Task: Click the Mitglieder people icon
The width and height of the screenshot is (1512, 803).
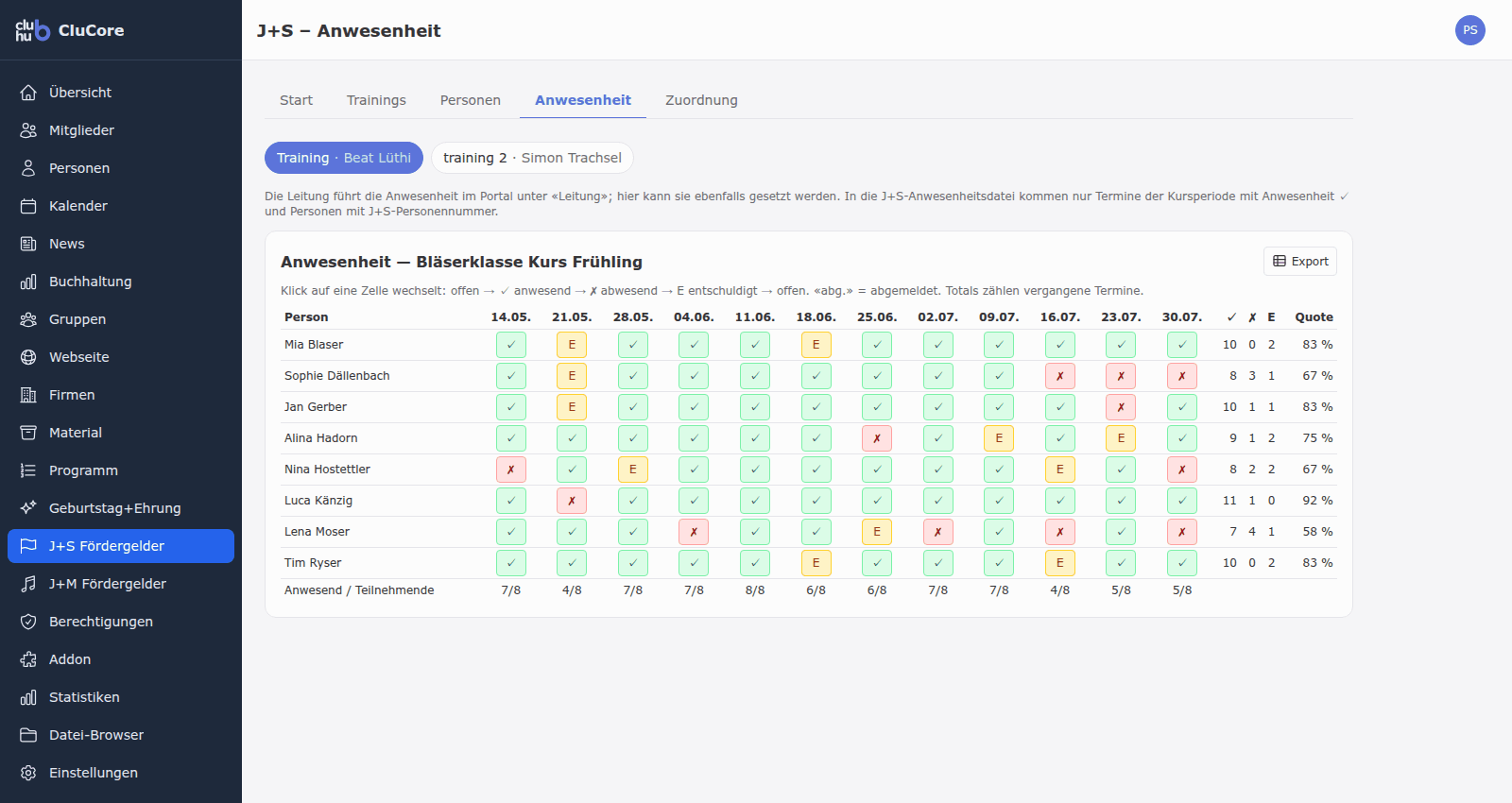Action: tap(28, 130)
